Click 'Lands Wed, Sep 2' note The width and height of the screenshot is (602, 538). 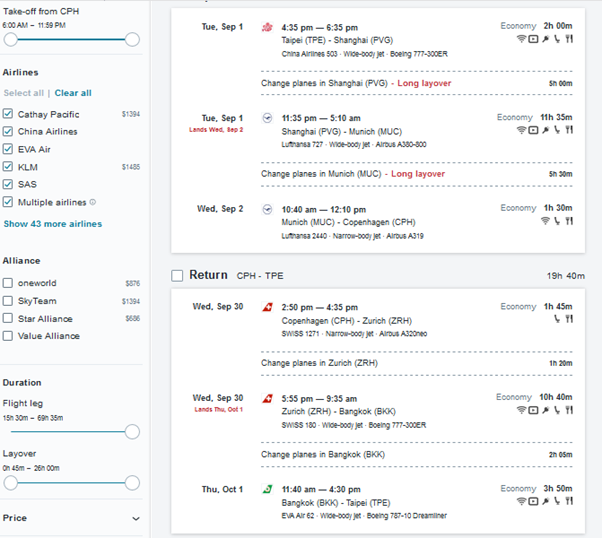(x=216, y=130)
